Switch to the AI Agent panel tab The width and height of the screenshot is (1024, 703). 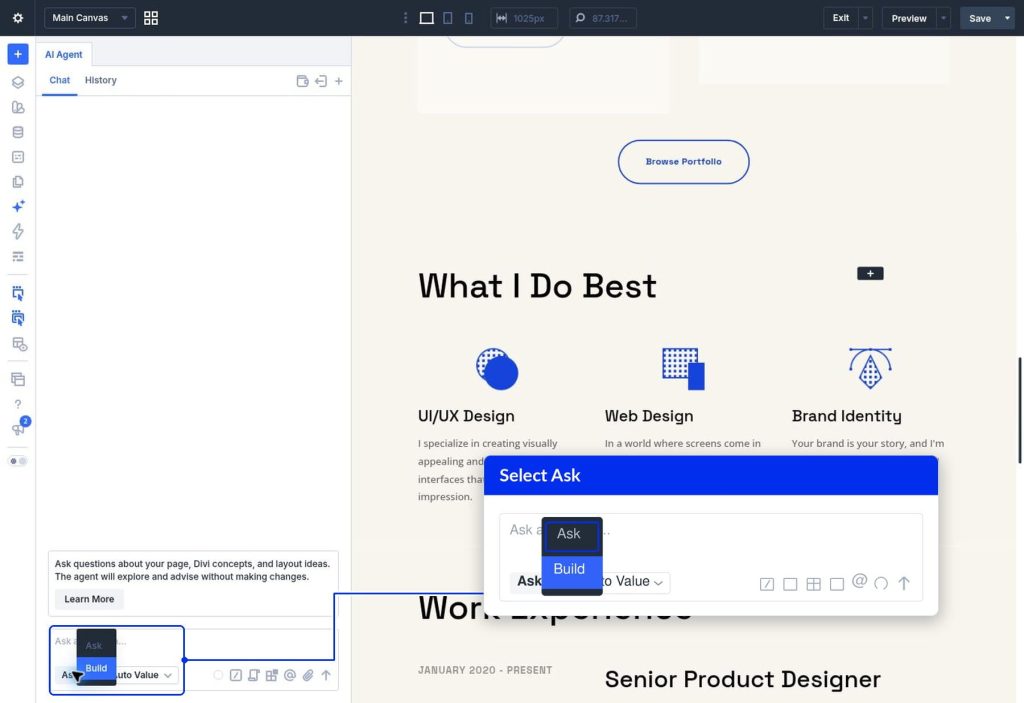[63, 54]
